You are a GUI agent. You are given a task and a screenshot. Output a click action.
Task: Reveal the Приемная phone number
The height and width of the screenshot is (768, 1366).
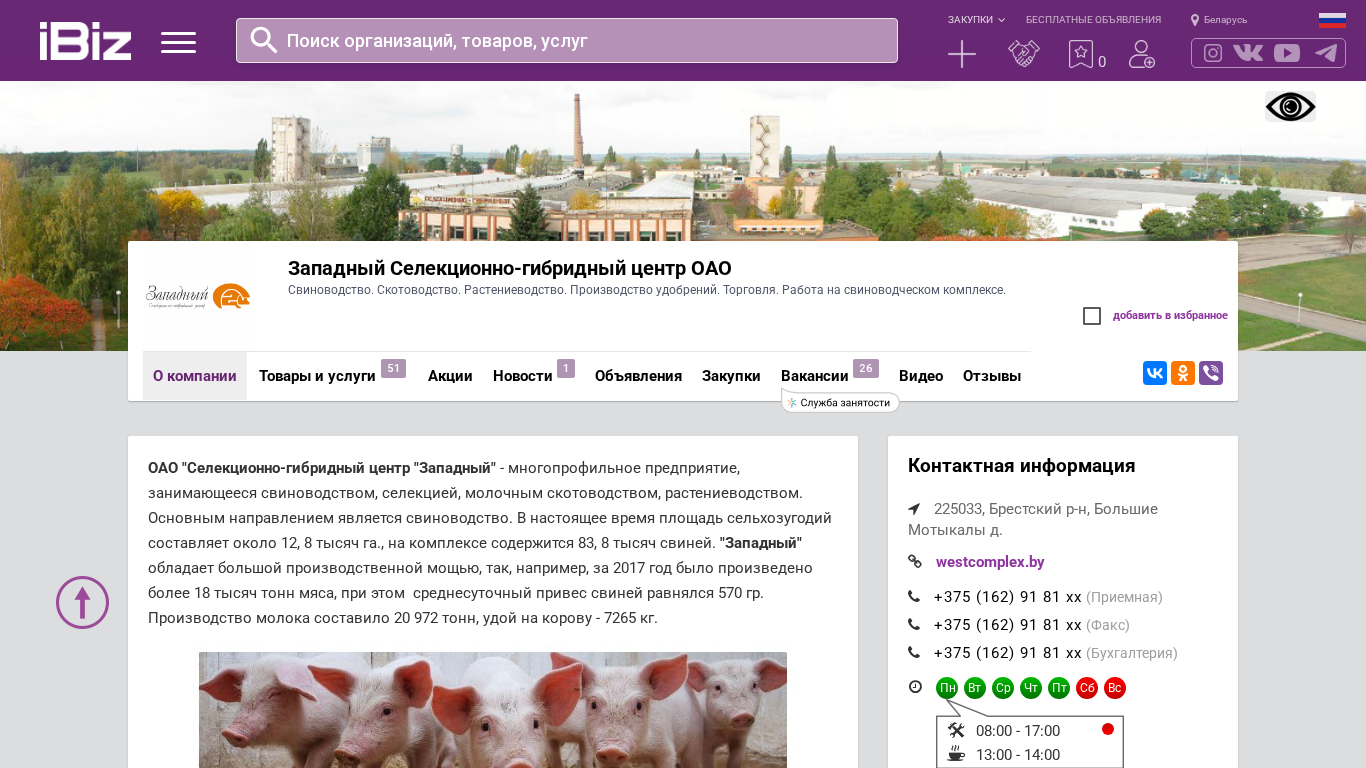1008,597
